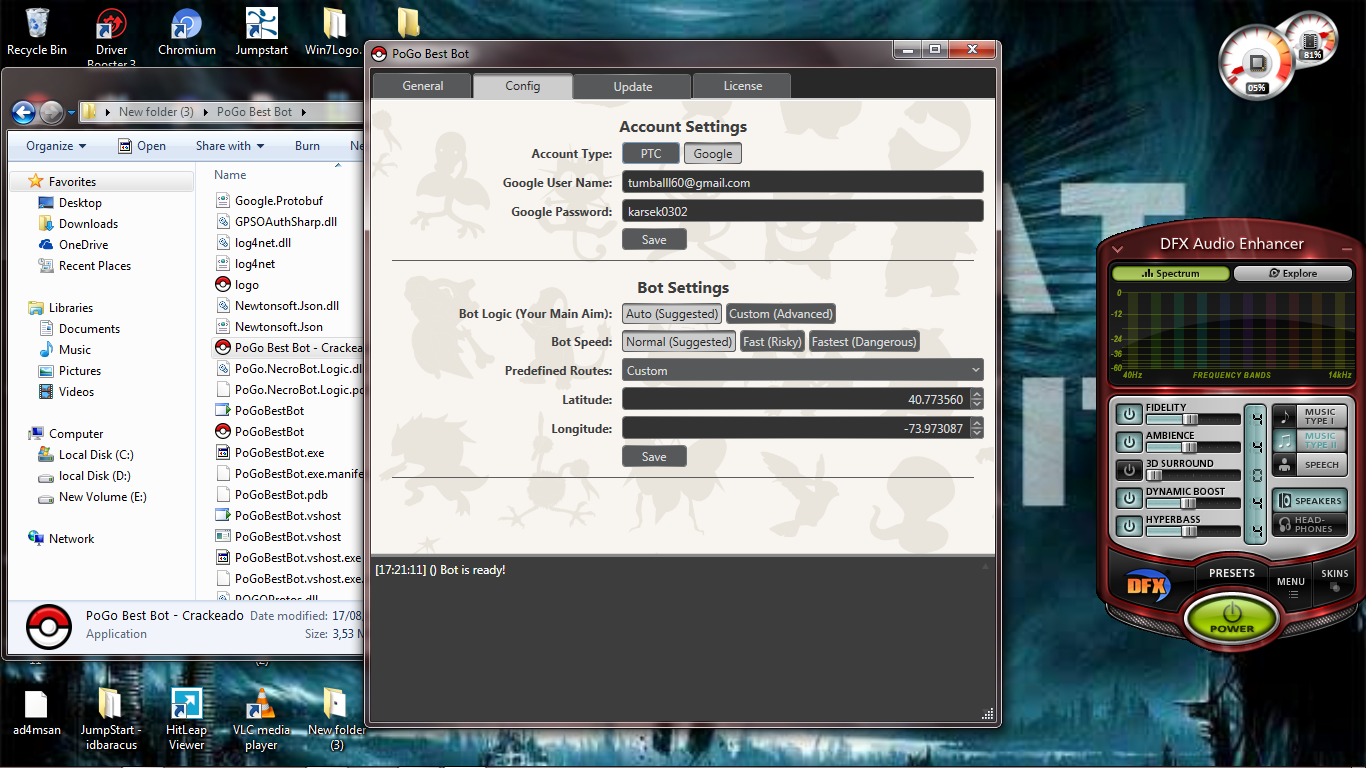Select the logo pokeball file in Explorer
The image size is (1366, 768).
(238, 285)
